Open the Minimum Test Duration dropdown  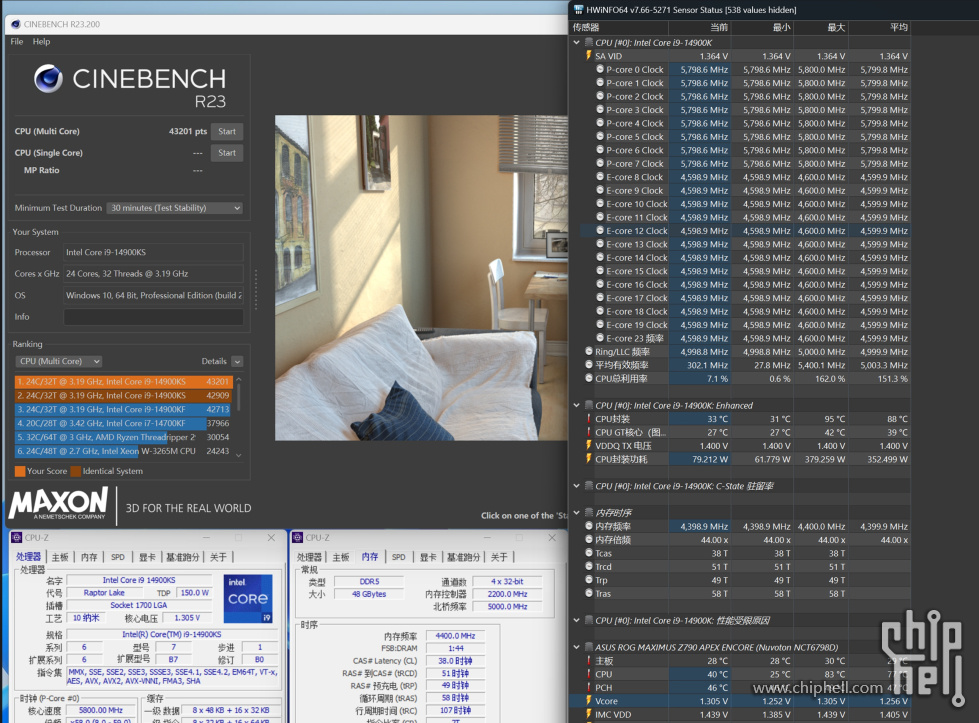point(175,208)
